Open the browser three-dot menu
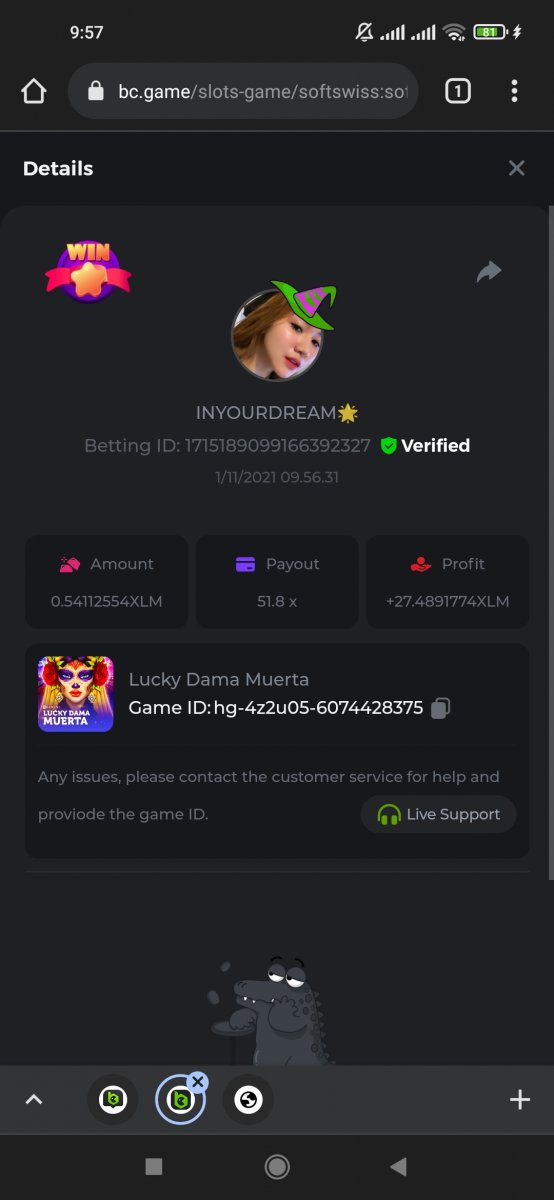This screenshot has height=1200, width=554. click(x=514, y=92)
